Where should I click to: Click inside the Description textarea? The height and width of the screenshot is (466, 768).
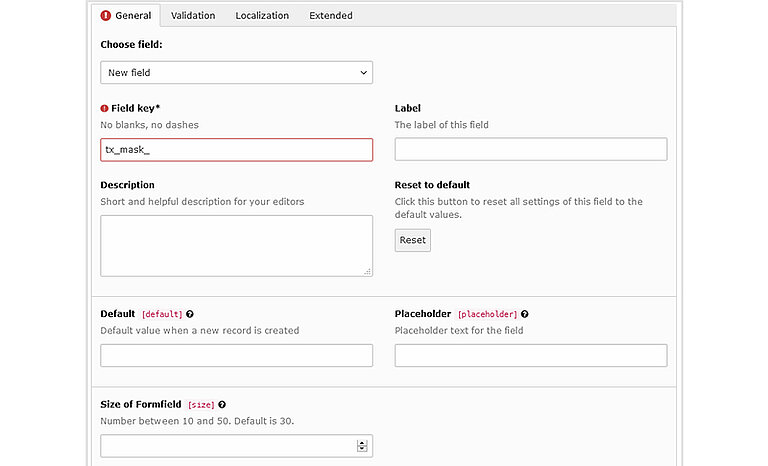pos(236,245)
